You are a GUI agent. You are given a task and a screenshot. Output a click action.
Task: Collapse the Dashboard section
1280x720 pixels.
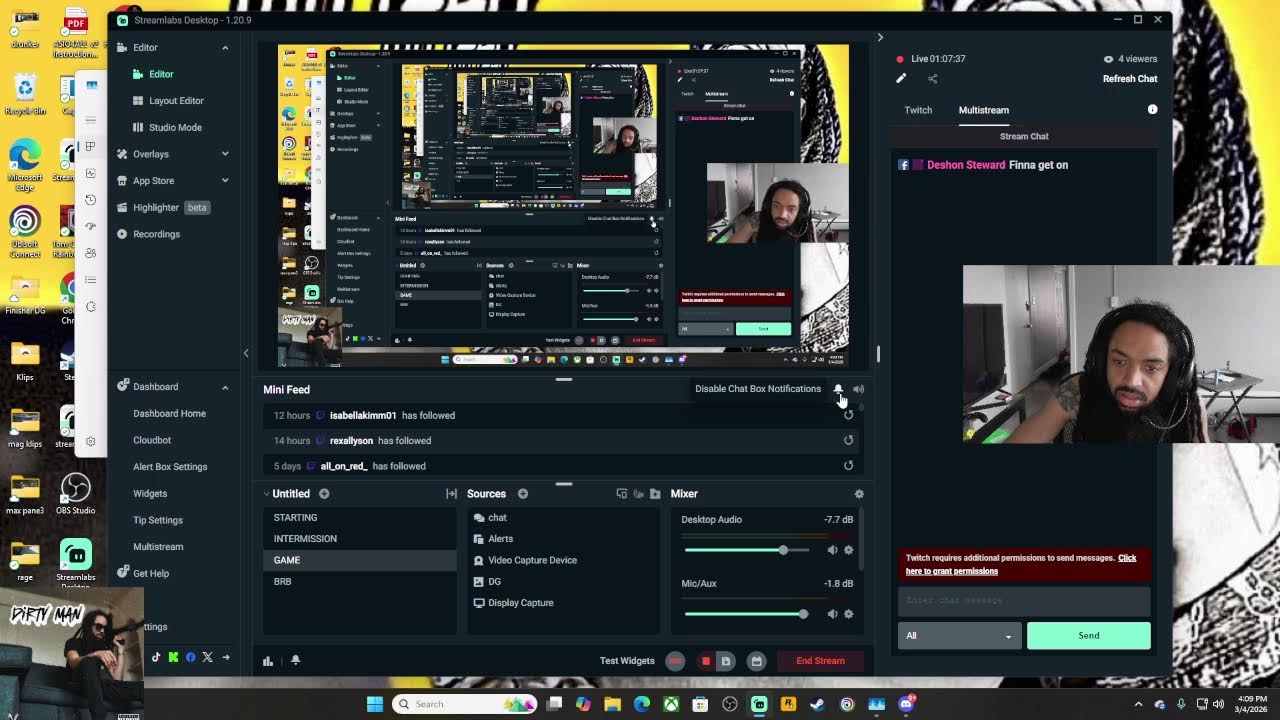point(225,387)
